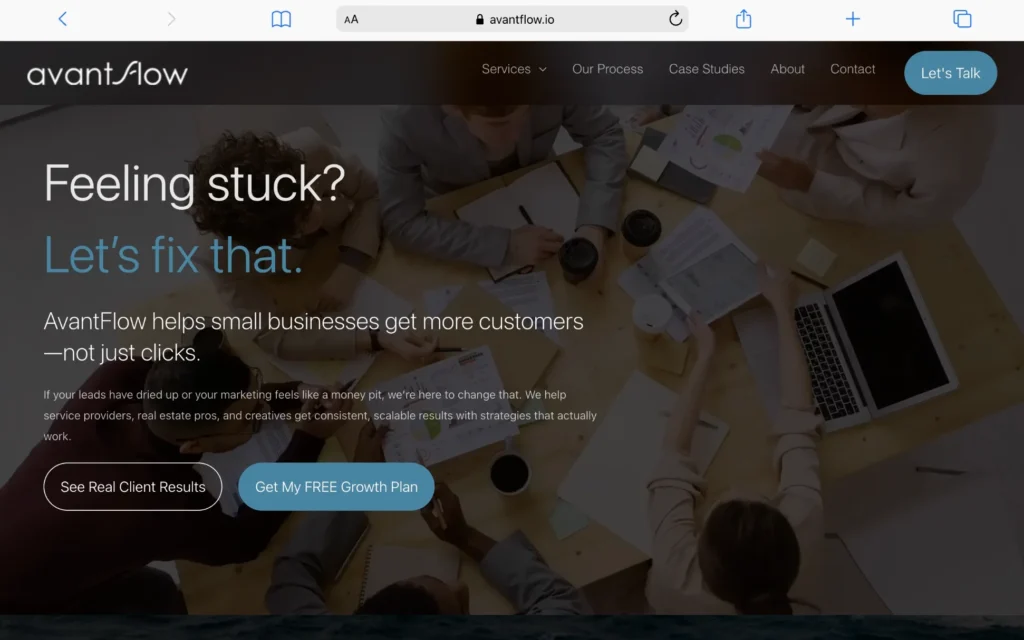Click the chevron next to Services

542,69
